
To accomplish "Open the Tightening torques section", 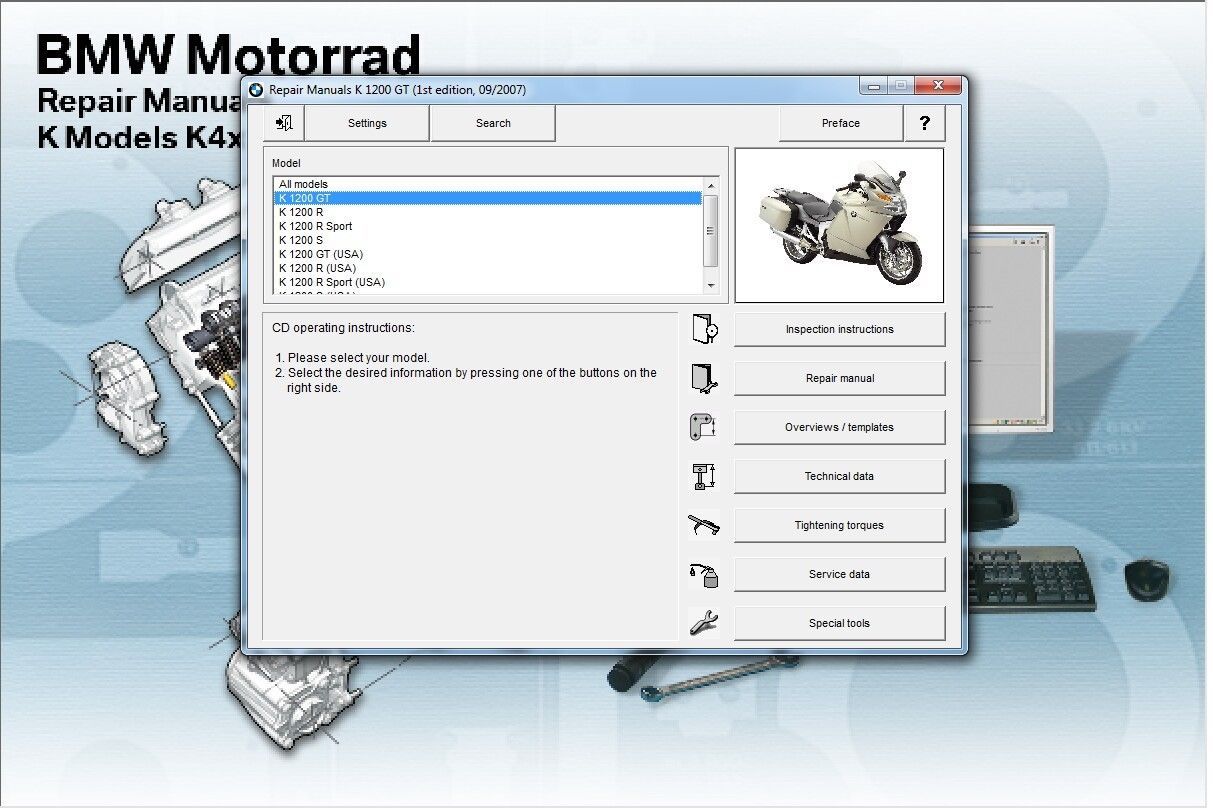I will click(839, 525).
